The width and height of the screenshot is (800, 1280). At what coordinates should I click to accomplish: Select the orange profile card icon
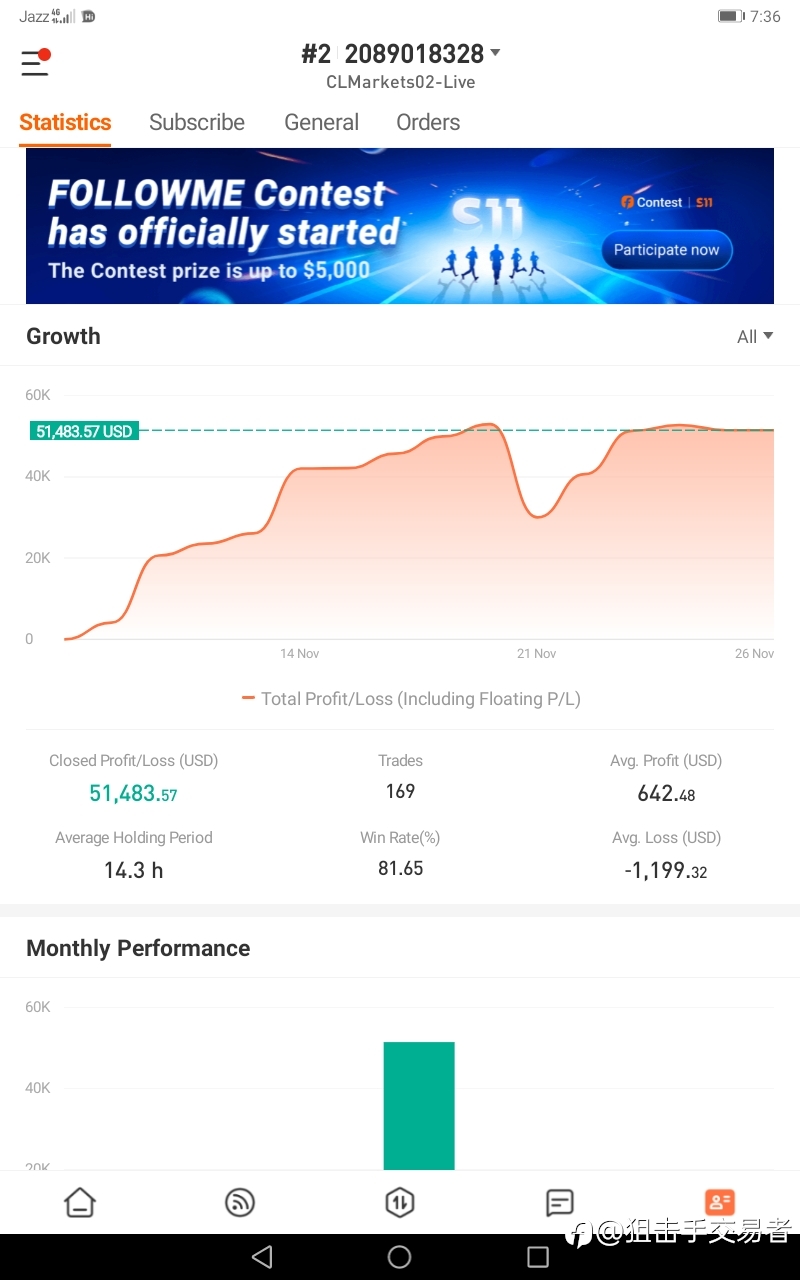(720, 1202)
